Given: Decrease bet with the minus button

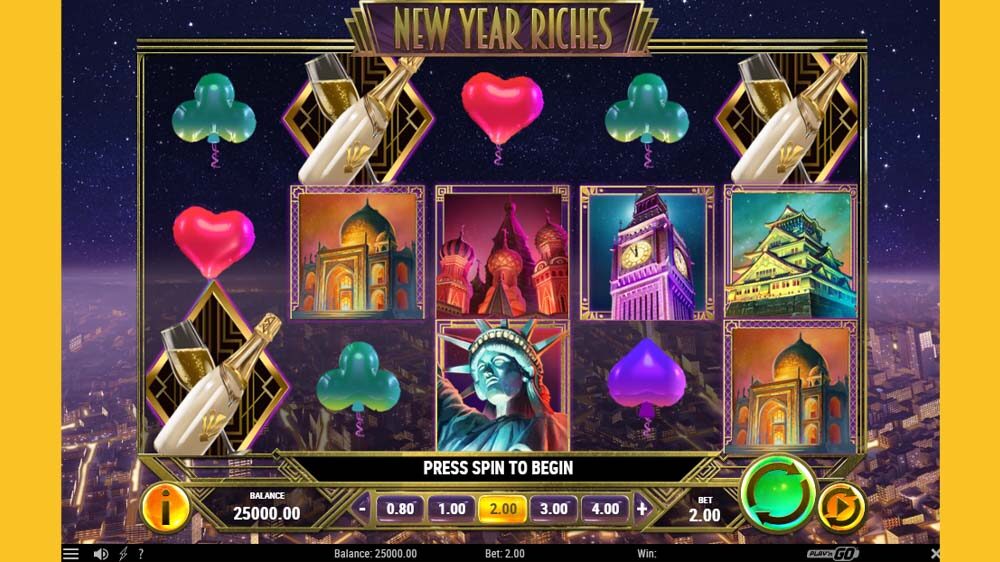Looking at the screenshot, I should (x=362, y=508).
